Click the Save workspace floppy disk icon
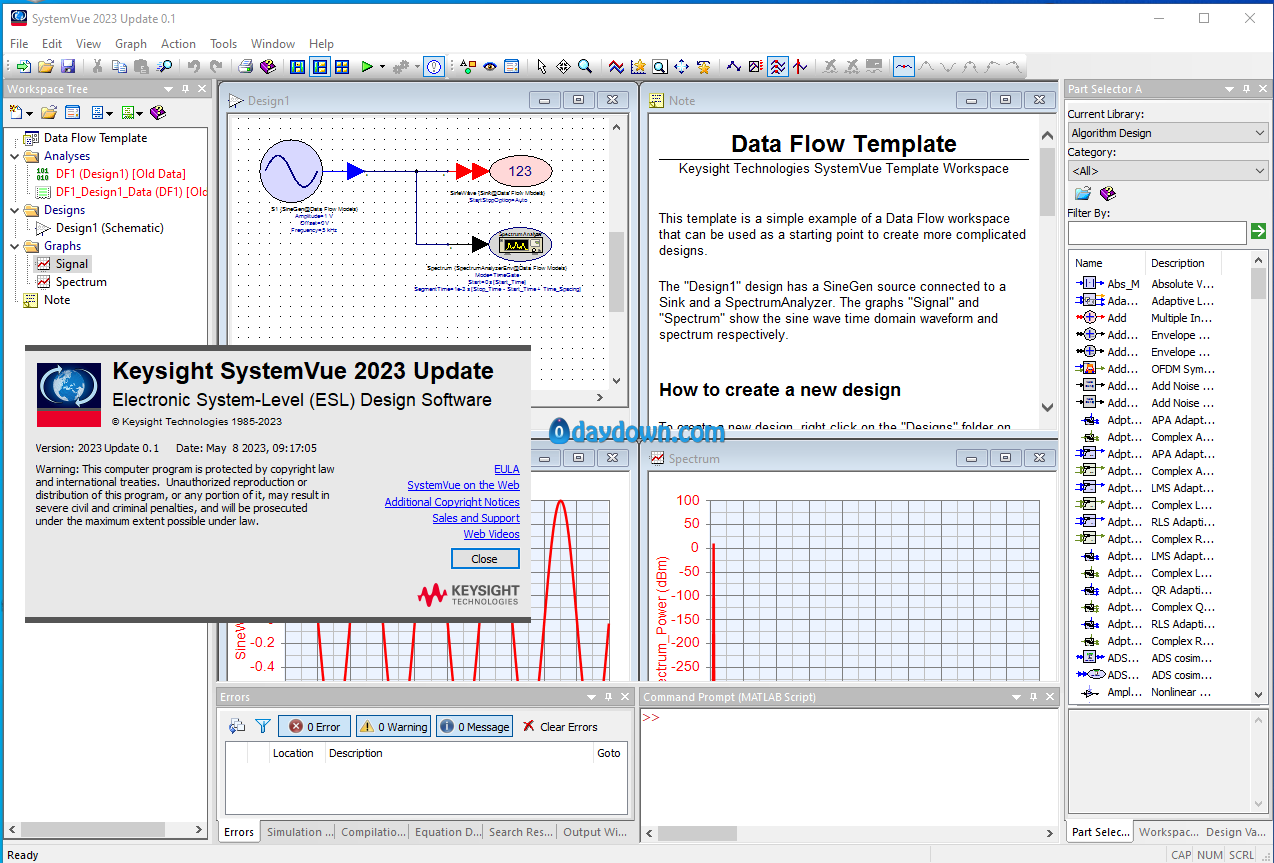Image resolution: width=1274 pixels, height=863 pixels. pos(68,67)
